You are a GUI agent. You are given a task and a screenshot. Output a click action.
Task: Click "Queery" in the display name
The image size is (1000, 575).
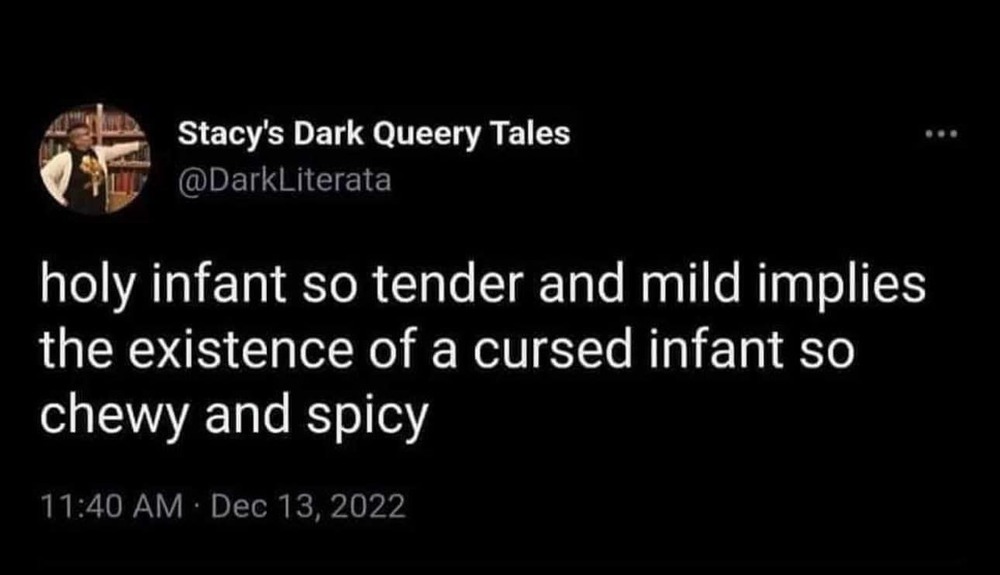[433, 134]
